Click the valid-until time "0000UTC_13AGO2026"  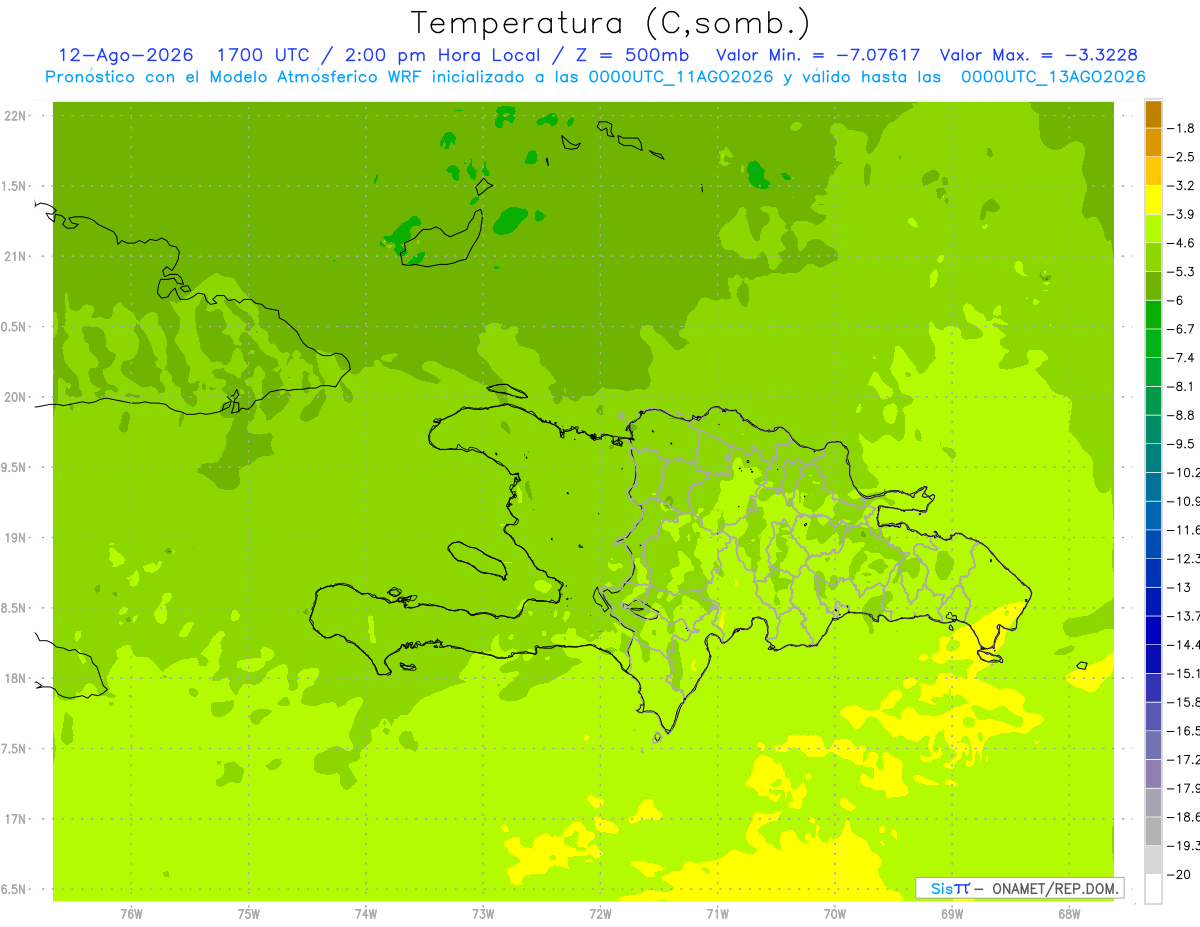point(1053,77)
